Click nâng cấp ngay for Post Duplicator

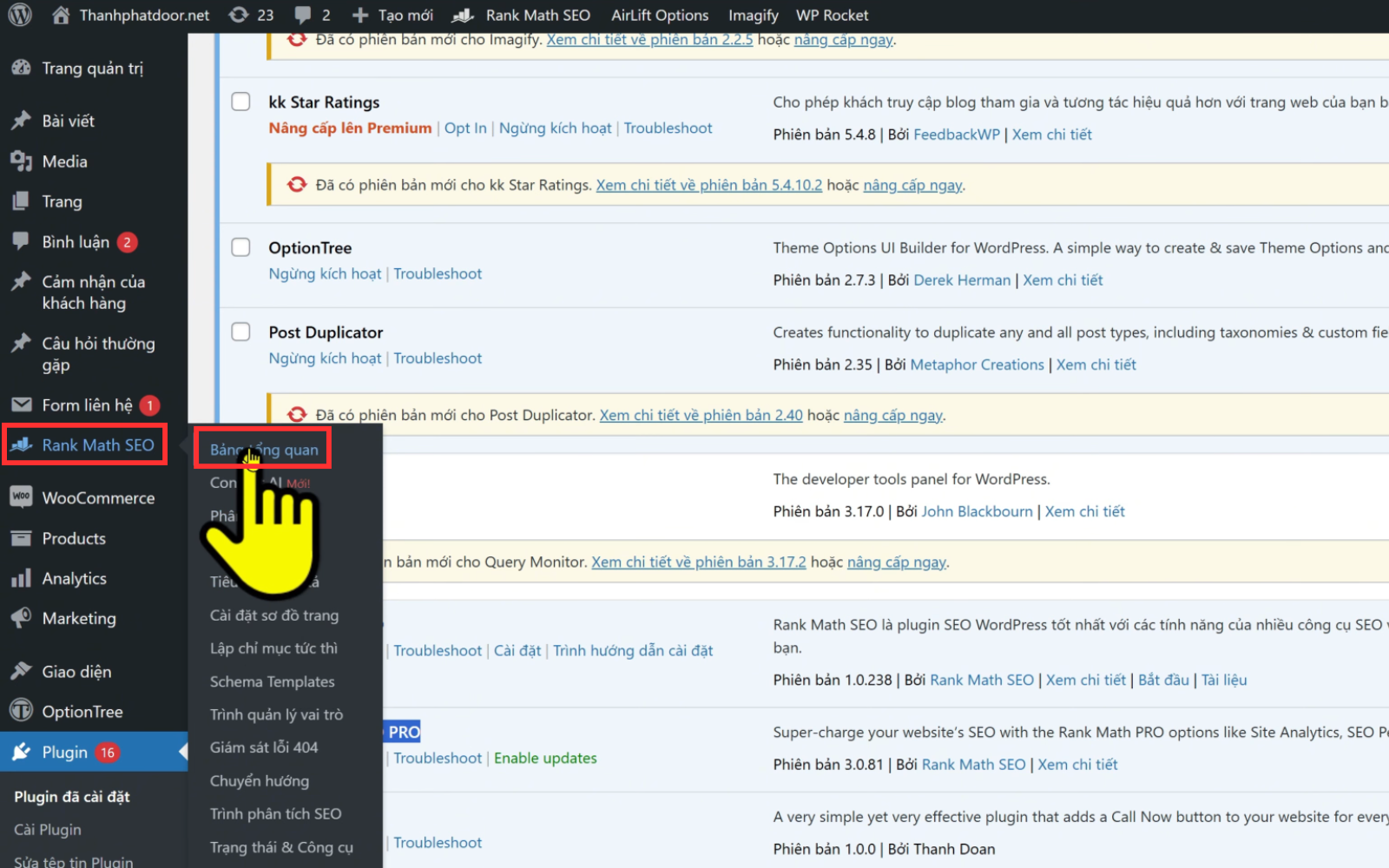[892, 415]
